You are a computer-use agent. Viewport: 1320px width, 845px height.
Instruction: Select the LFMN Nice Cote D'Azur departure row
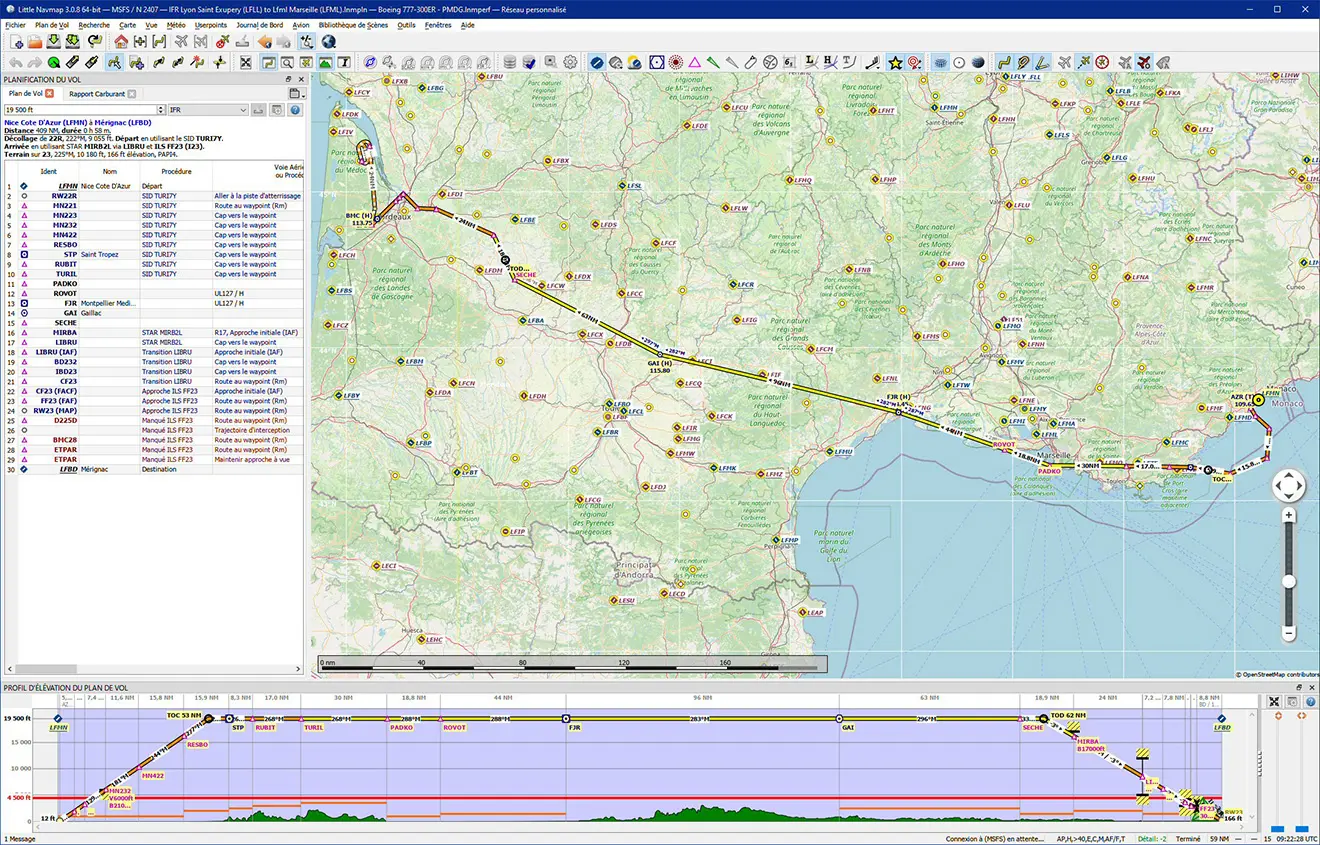pos(152,186)
